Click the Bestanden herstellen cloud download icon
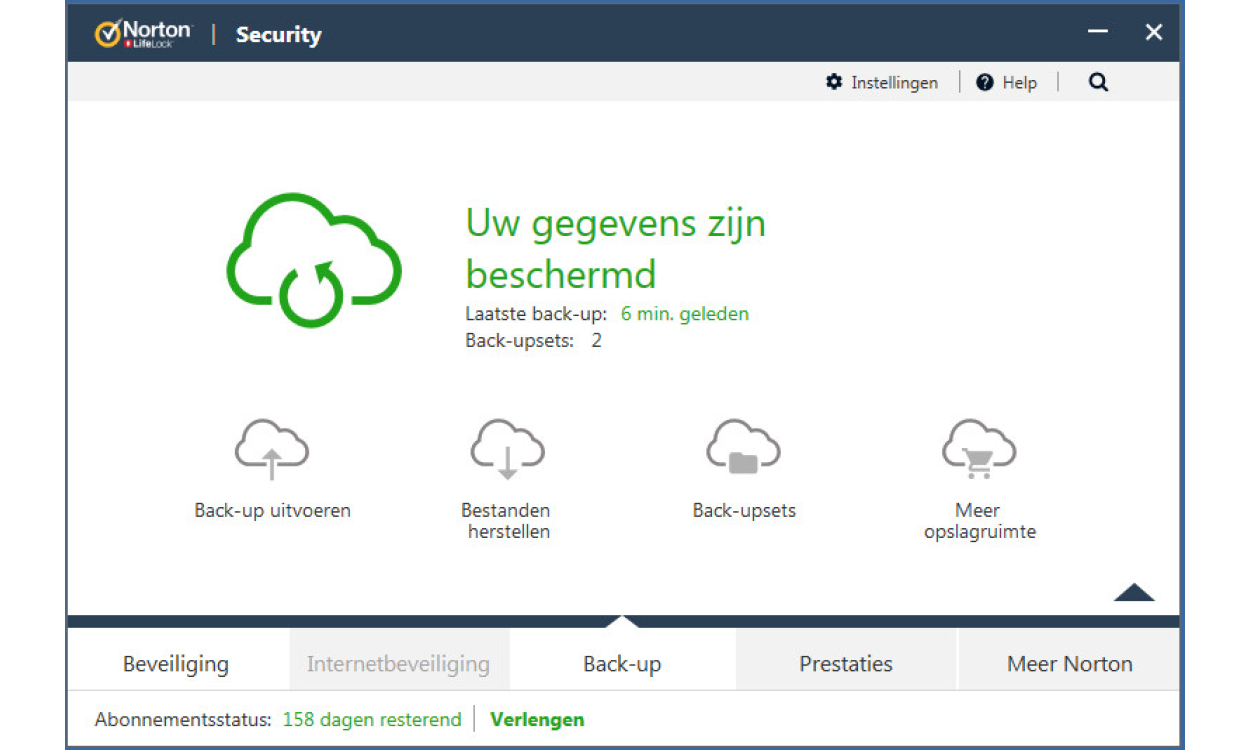 pyautogui.click(x=508, y=449)
